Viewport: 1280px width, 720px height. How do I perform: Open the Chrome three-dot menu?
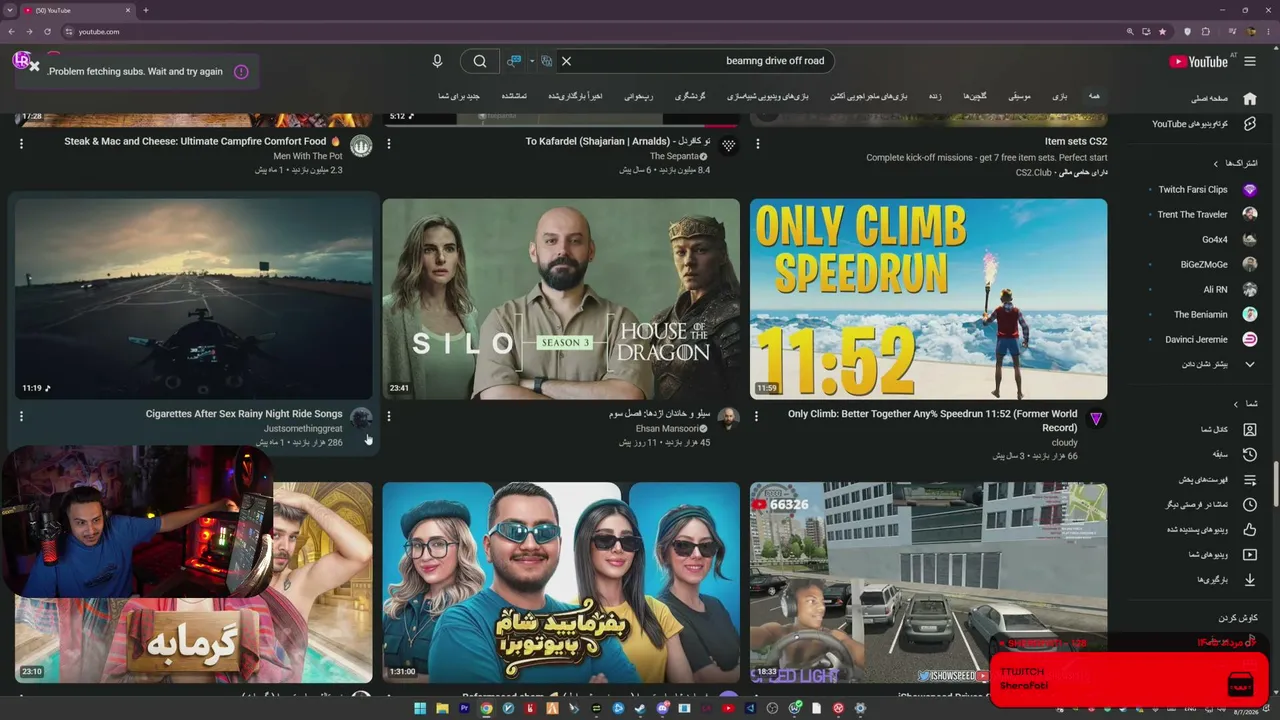tap(1269, 31)
